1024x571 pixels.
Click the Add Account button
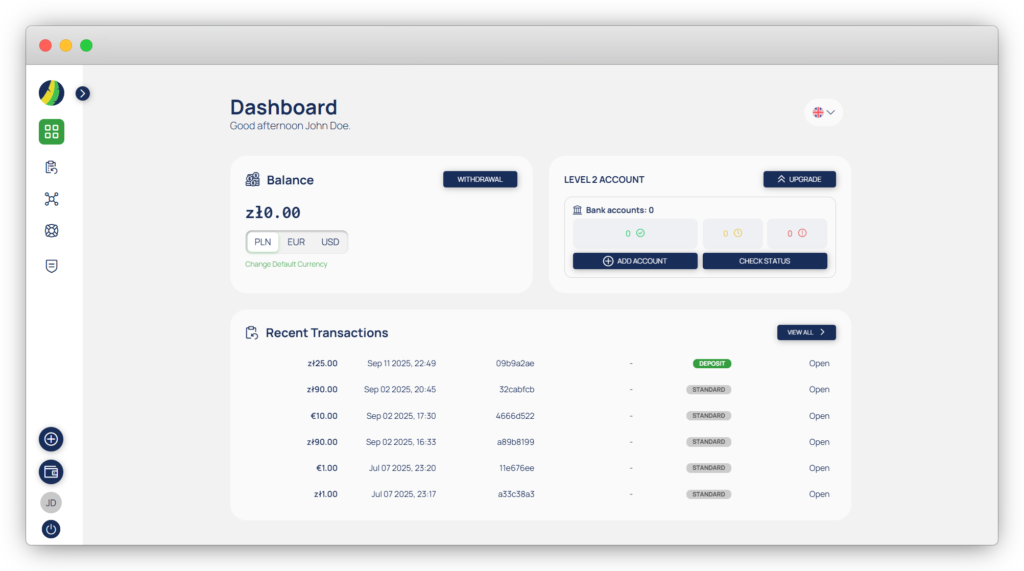(634, 261)
